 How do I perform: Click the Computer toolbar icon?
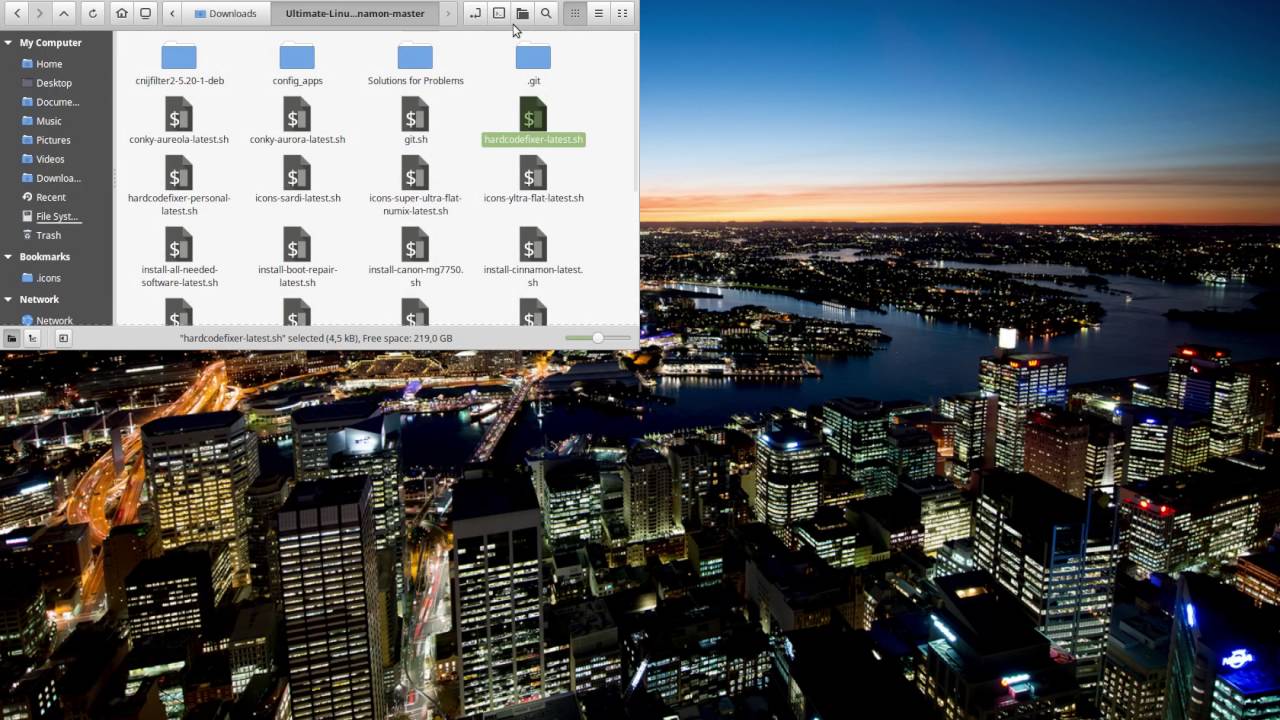[x=145, y=13]
